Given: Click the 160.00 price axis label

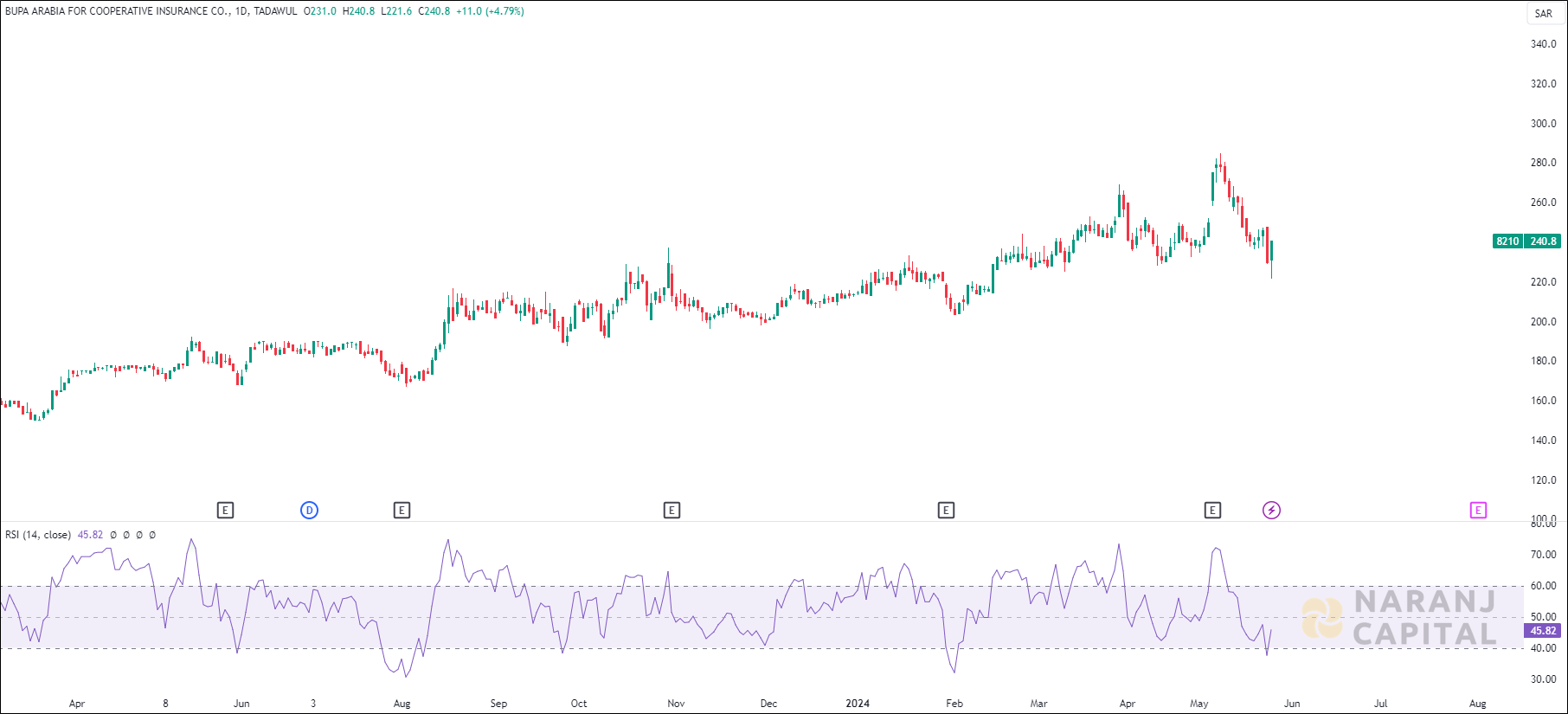Looking at the screenshot, I should tap(1543, 401).
